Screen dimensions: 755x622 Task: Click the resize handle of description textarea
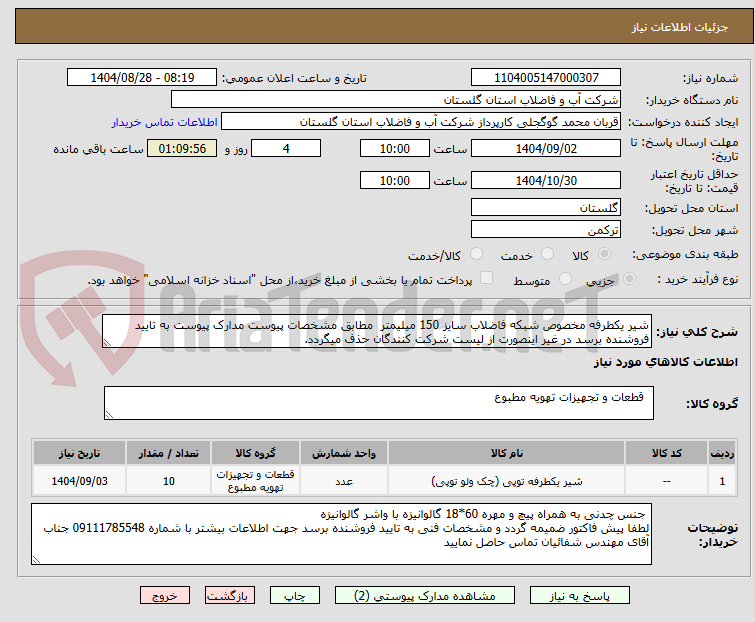point(107,343)
